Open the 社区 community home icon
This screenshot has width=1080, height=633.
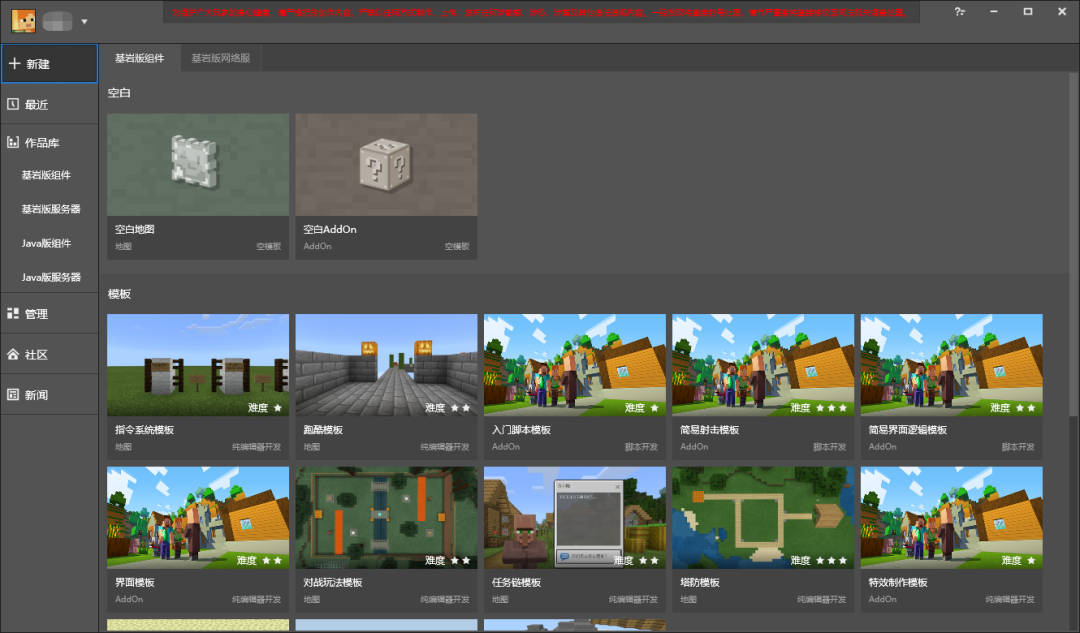tap(13, 354)
